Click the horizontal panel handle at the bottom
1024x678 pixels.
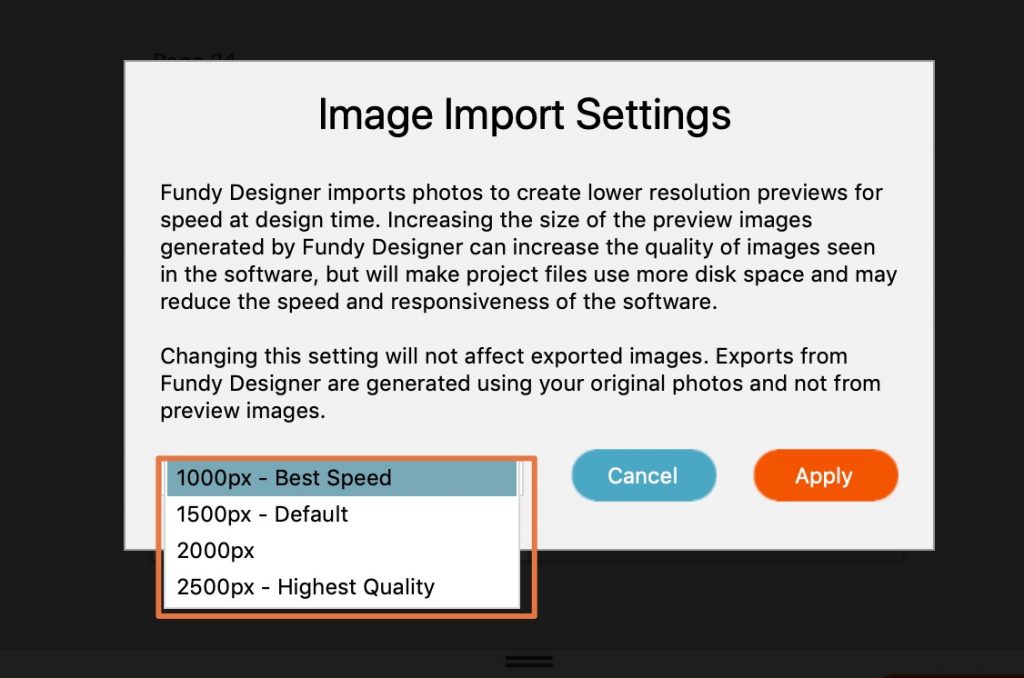click(x=529, y=662)
